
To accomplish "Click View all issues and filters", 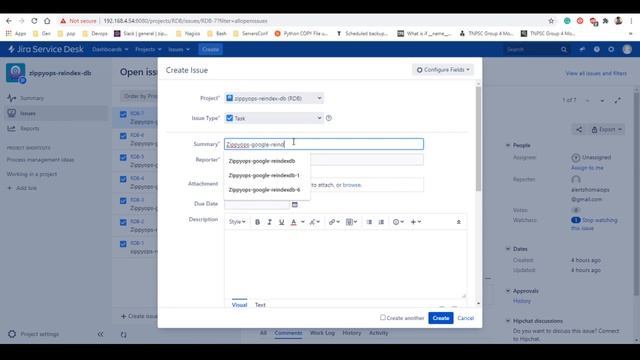I will pos(596,73).
